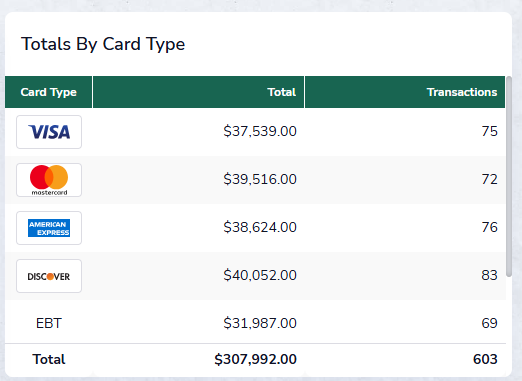This screenshot has height=381, width=522.
Task: Select the grand total $307,992.00
Action: click(x=255, y=359)
